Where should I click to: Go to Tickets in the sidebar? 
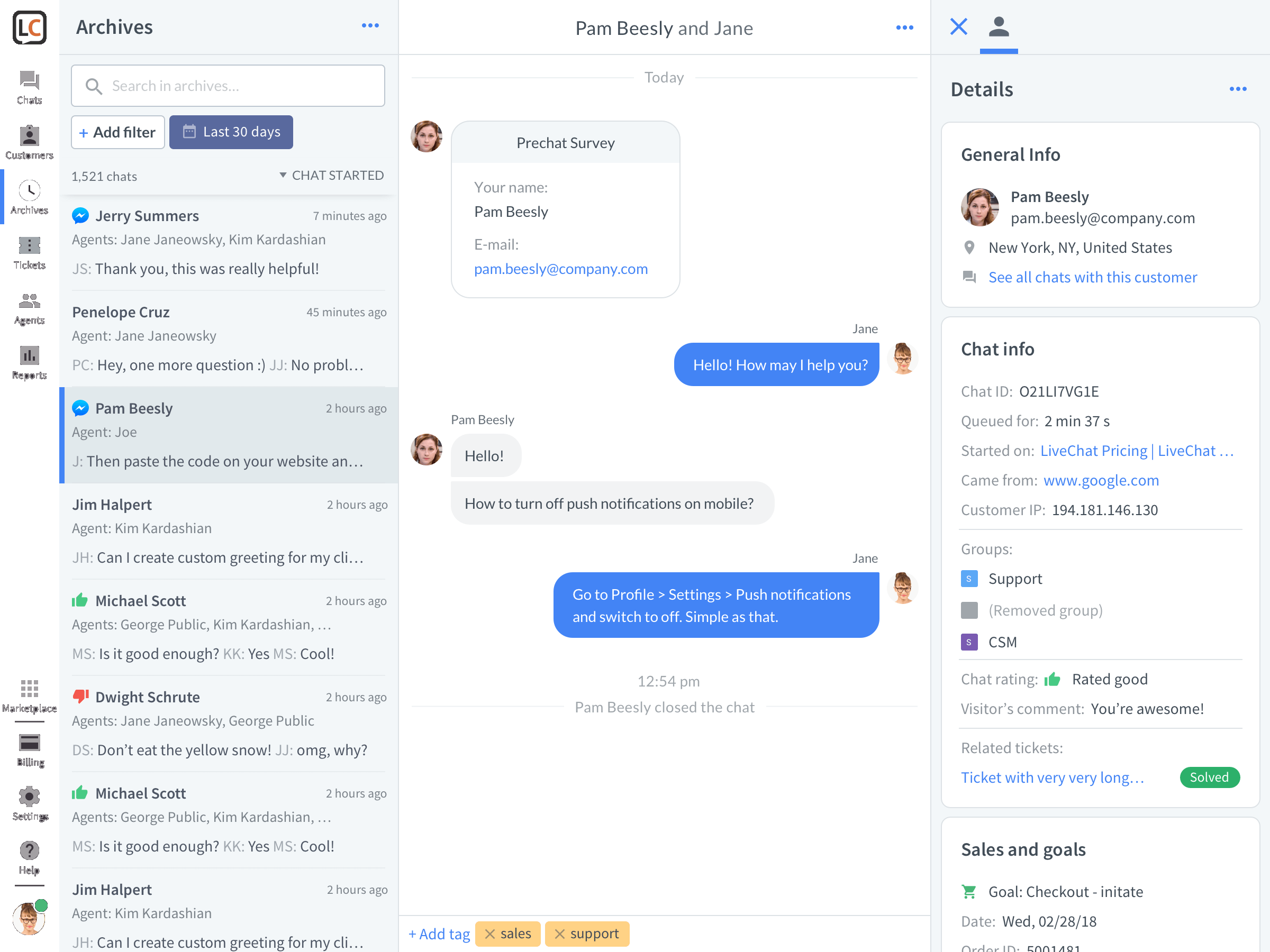coord(29,252)
